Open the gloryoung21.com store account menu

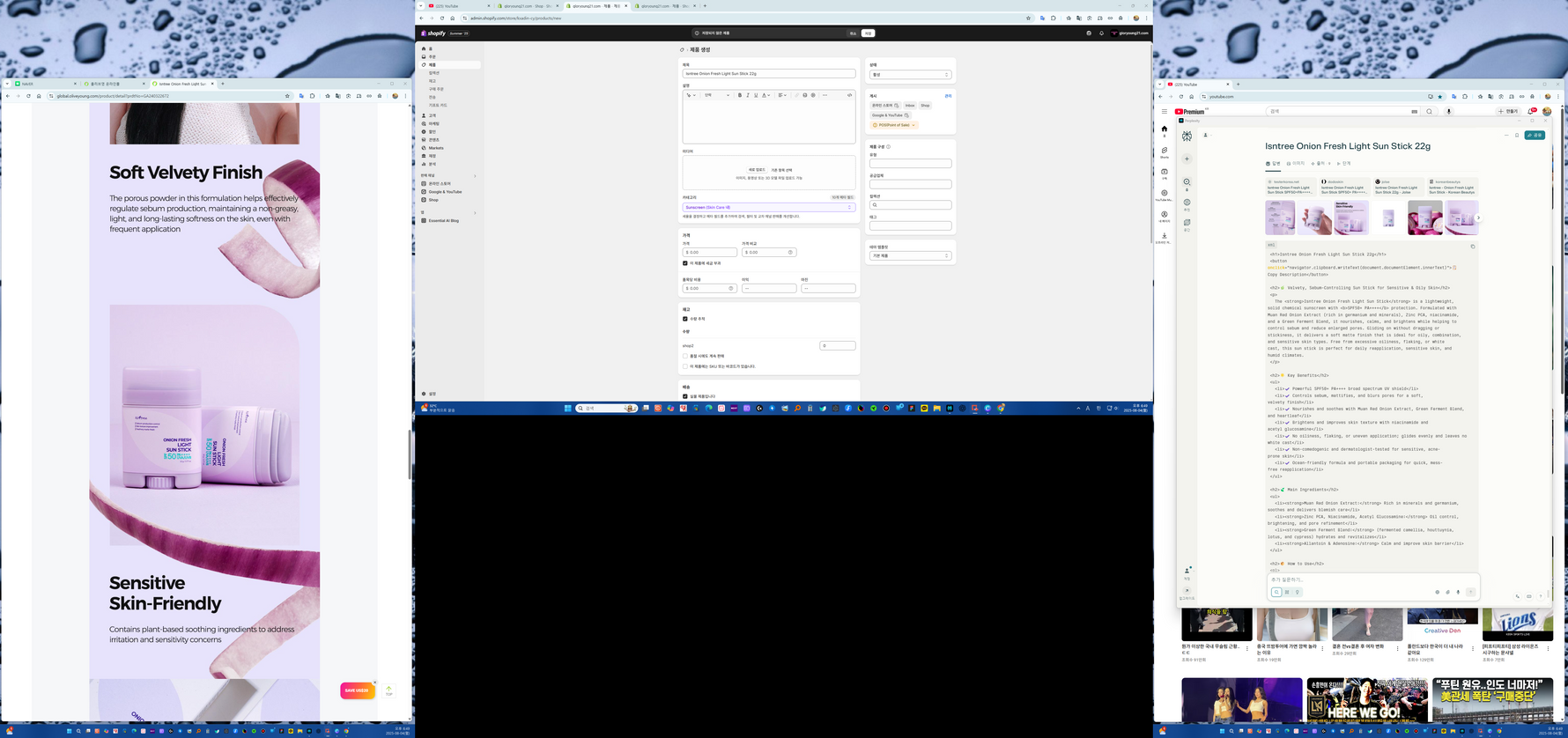(x=1129, y=33)
